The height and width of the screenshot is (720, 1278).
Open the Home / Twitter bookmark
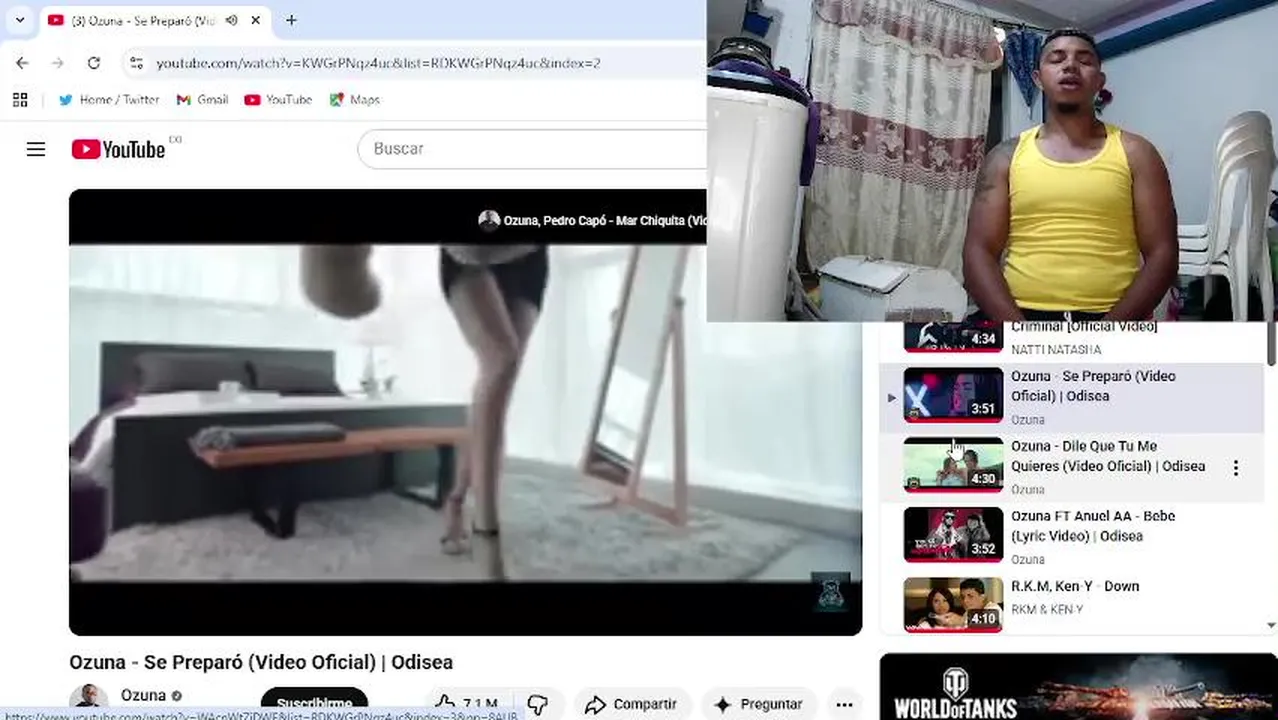[x=109, y=100]
